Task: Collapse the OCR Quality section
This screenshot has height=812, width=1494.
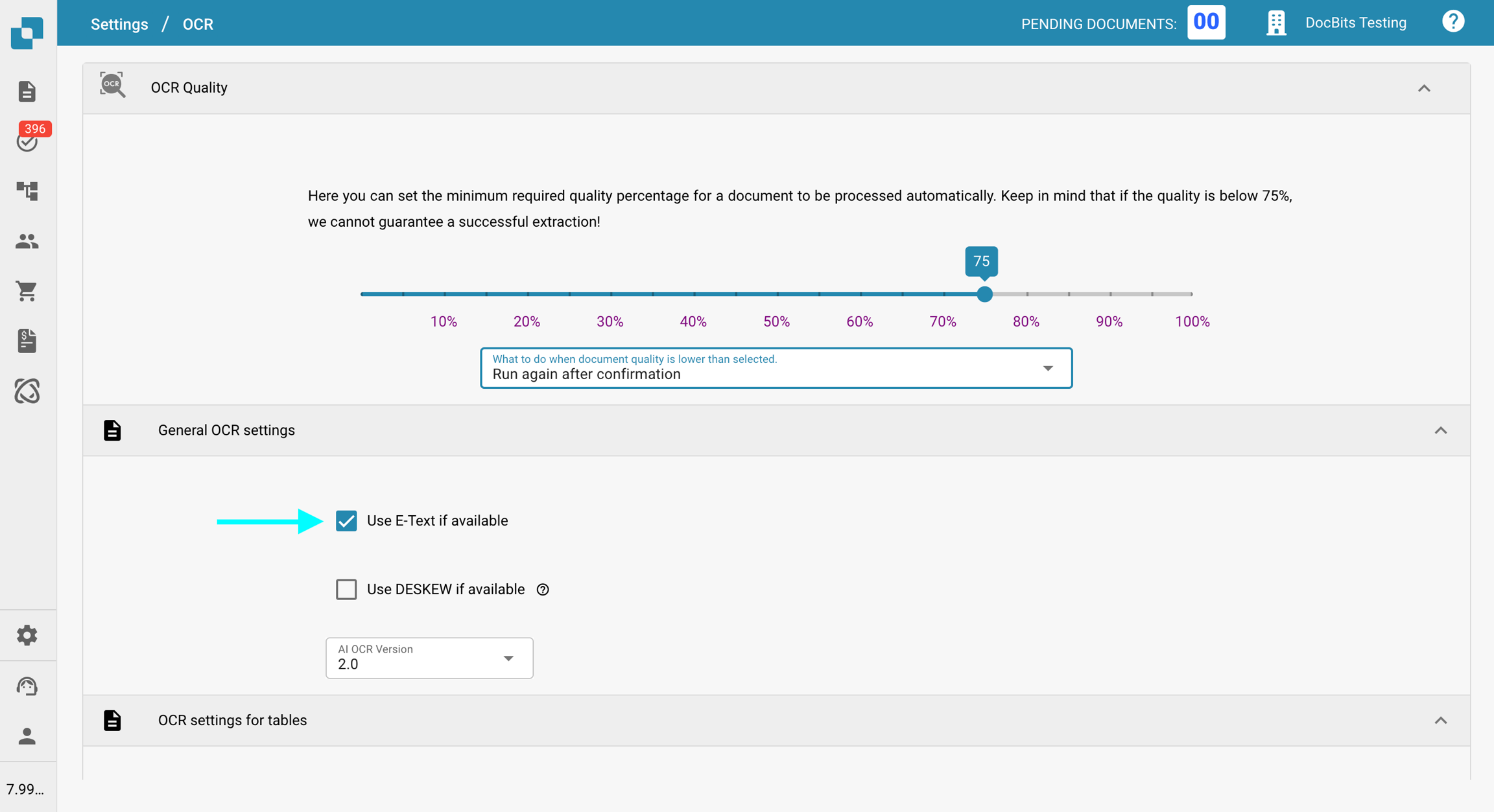Action: [x=1423, y=88]
